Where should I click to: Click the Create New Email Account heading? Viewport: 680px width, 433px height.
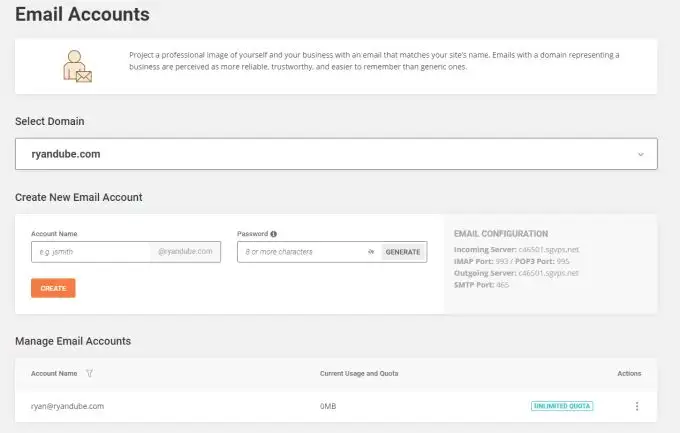click(x=78, y=197)
